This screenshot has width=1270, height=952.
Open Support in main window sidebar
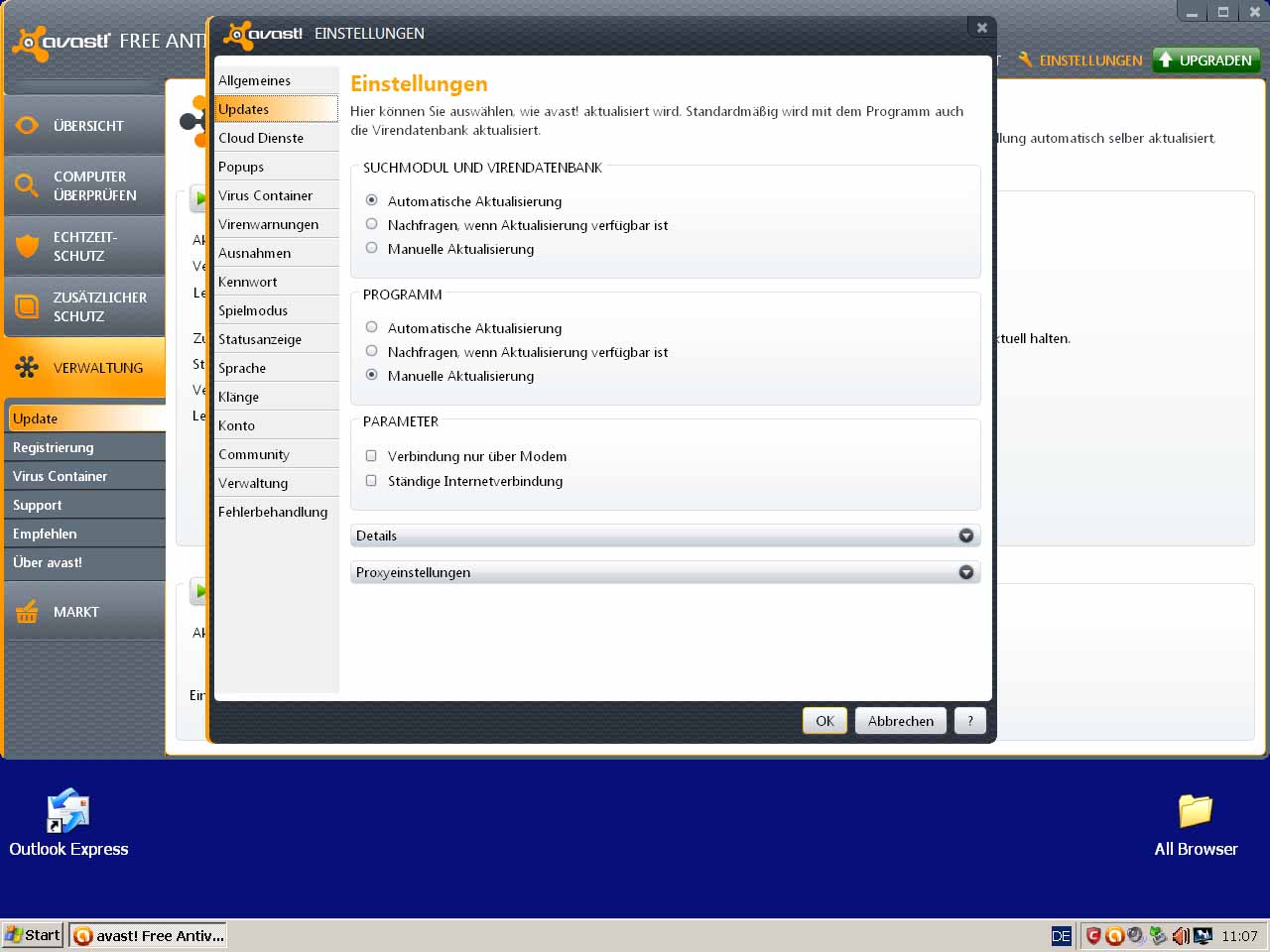coord(84,505)
